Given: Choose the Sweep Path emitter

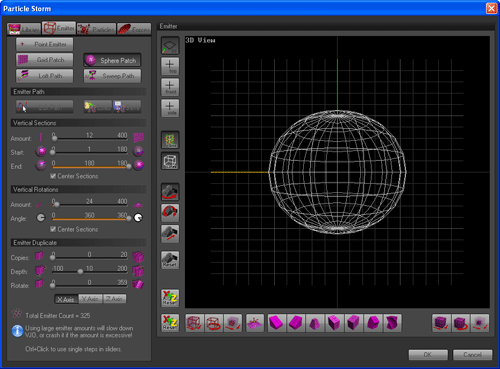Looking at the screenshot, I should pos(112,76).
